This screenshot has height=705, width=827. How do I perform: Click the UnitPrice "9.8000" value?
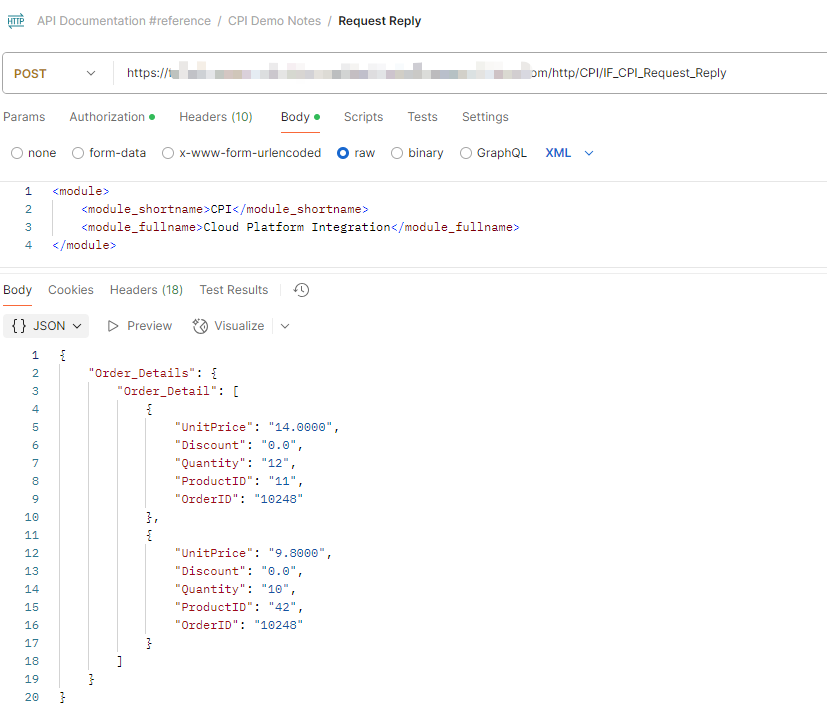coord(297,553)
